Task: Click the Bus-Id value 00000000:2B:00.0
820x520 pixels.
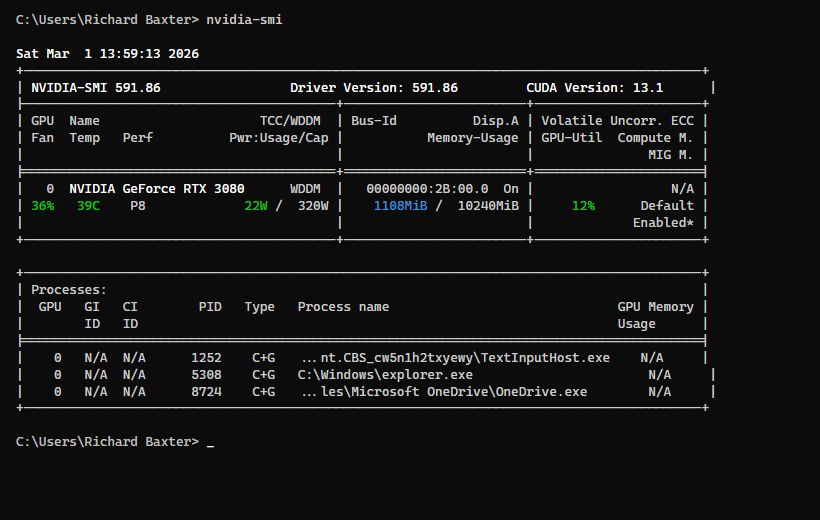Action: point(427,189)
